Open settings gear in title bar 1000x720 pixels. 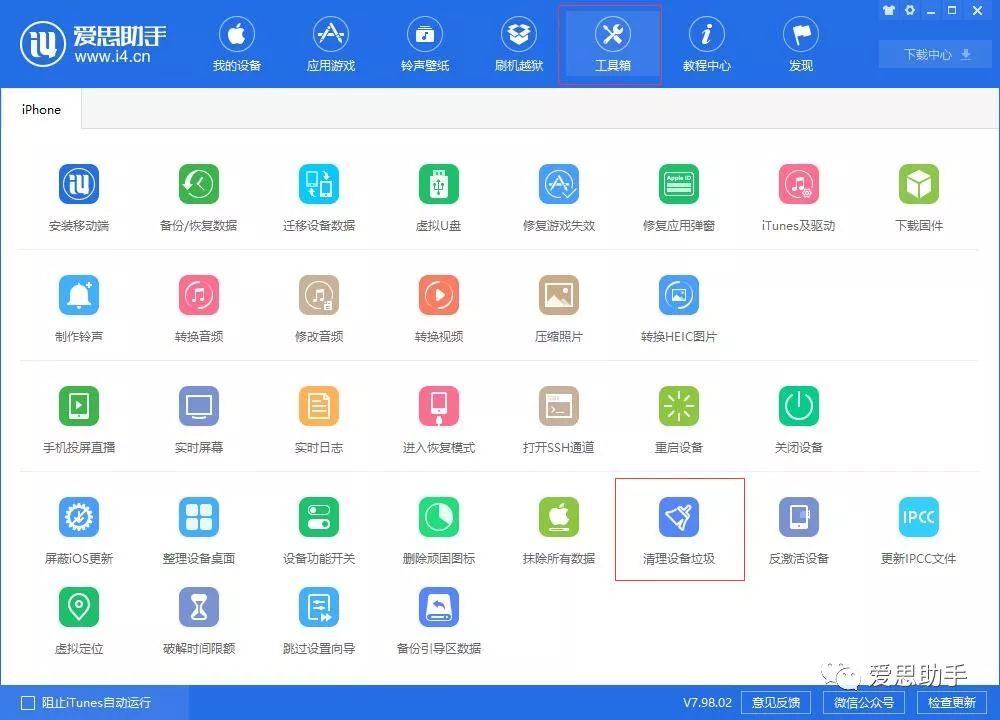(909, 10)
